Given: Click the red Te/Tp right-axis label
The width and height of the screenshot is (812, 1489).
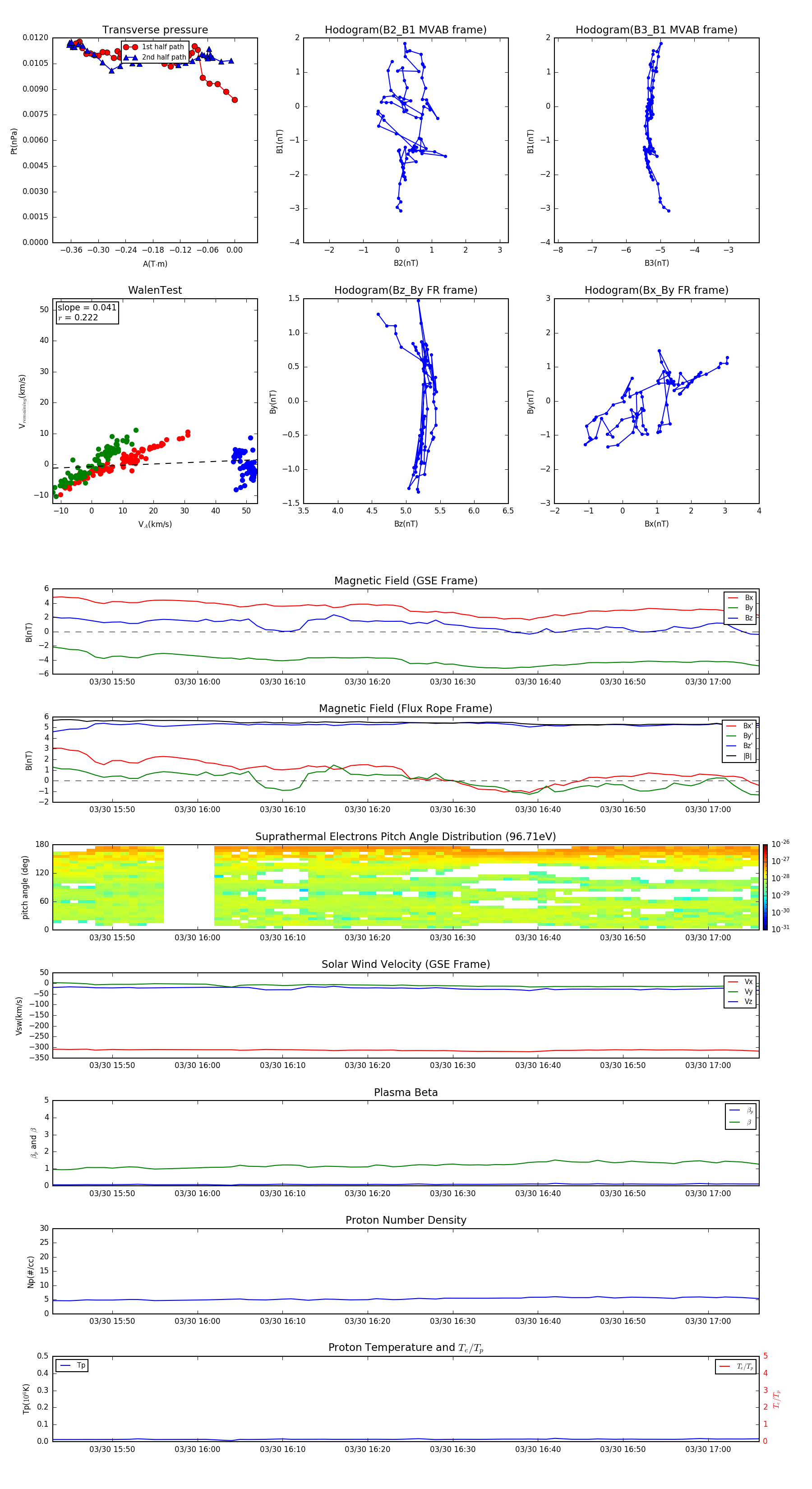Looking at the screenshot, I should [777, 1399].
